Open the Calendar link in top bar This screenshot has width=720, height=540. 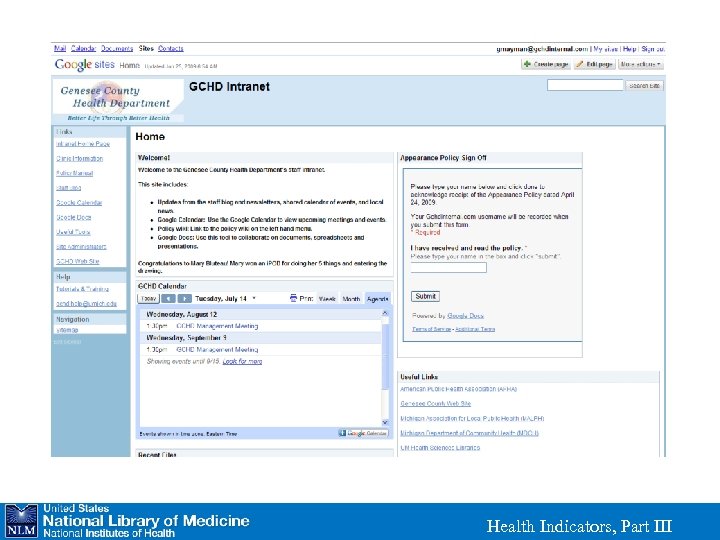(84, 48)
